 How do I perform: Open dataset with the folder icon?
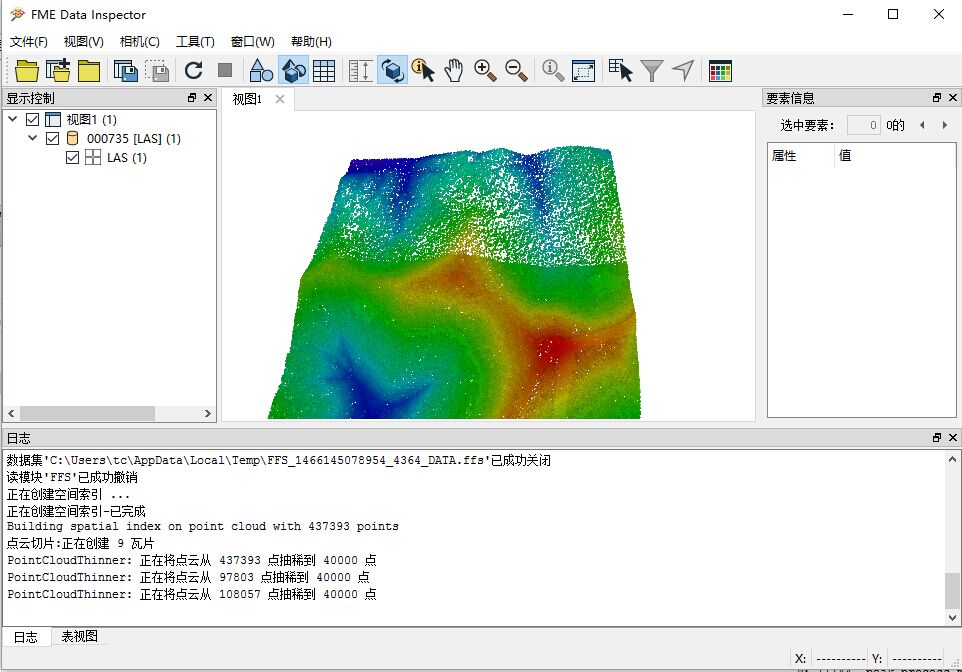26,71
